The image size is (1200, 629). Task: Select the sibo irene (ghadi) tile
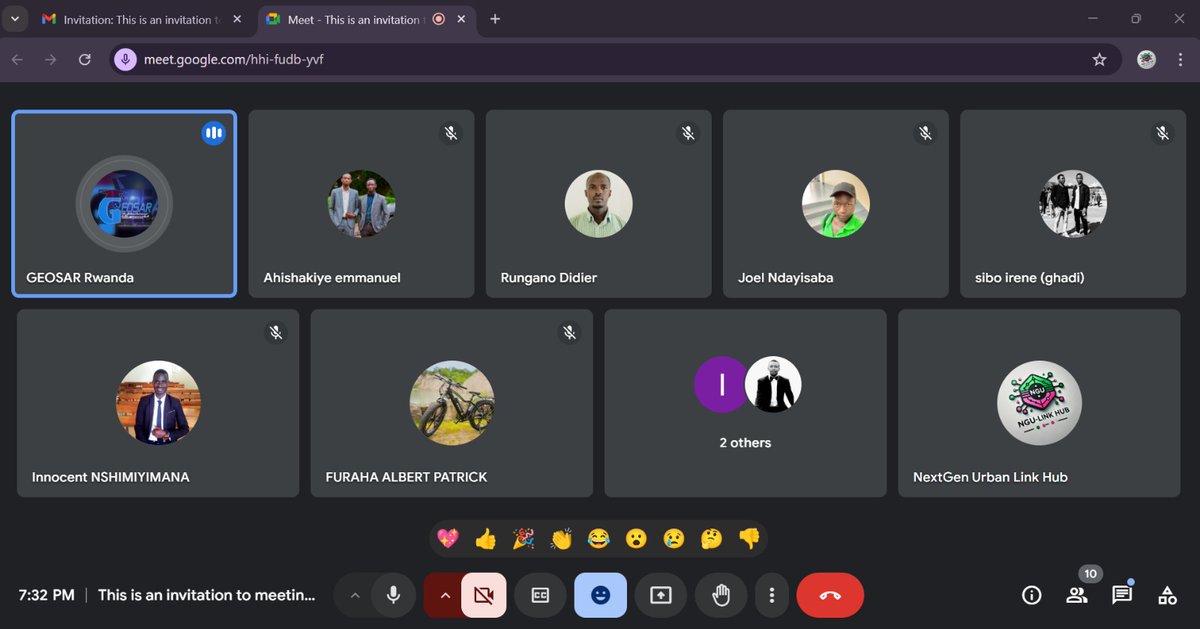[x=1073, y=204]
